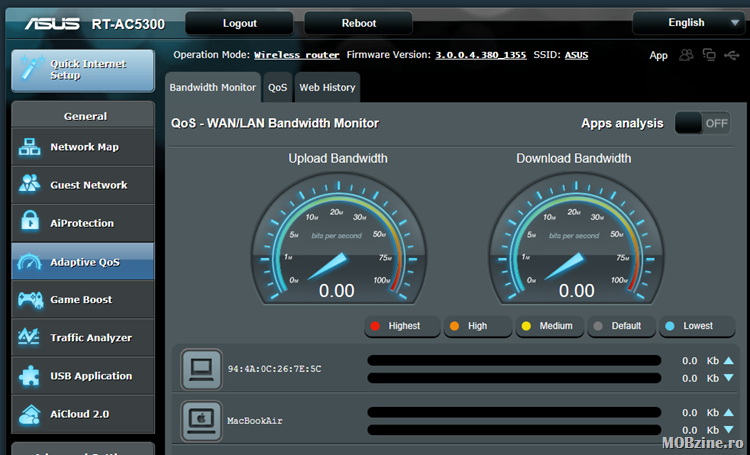
Task: Open Traffic Analyzer from the sidebar
Action: tap(83, 338)
